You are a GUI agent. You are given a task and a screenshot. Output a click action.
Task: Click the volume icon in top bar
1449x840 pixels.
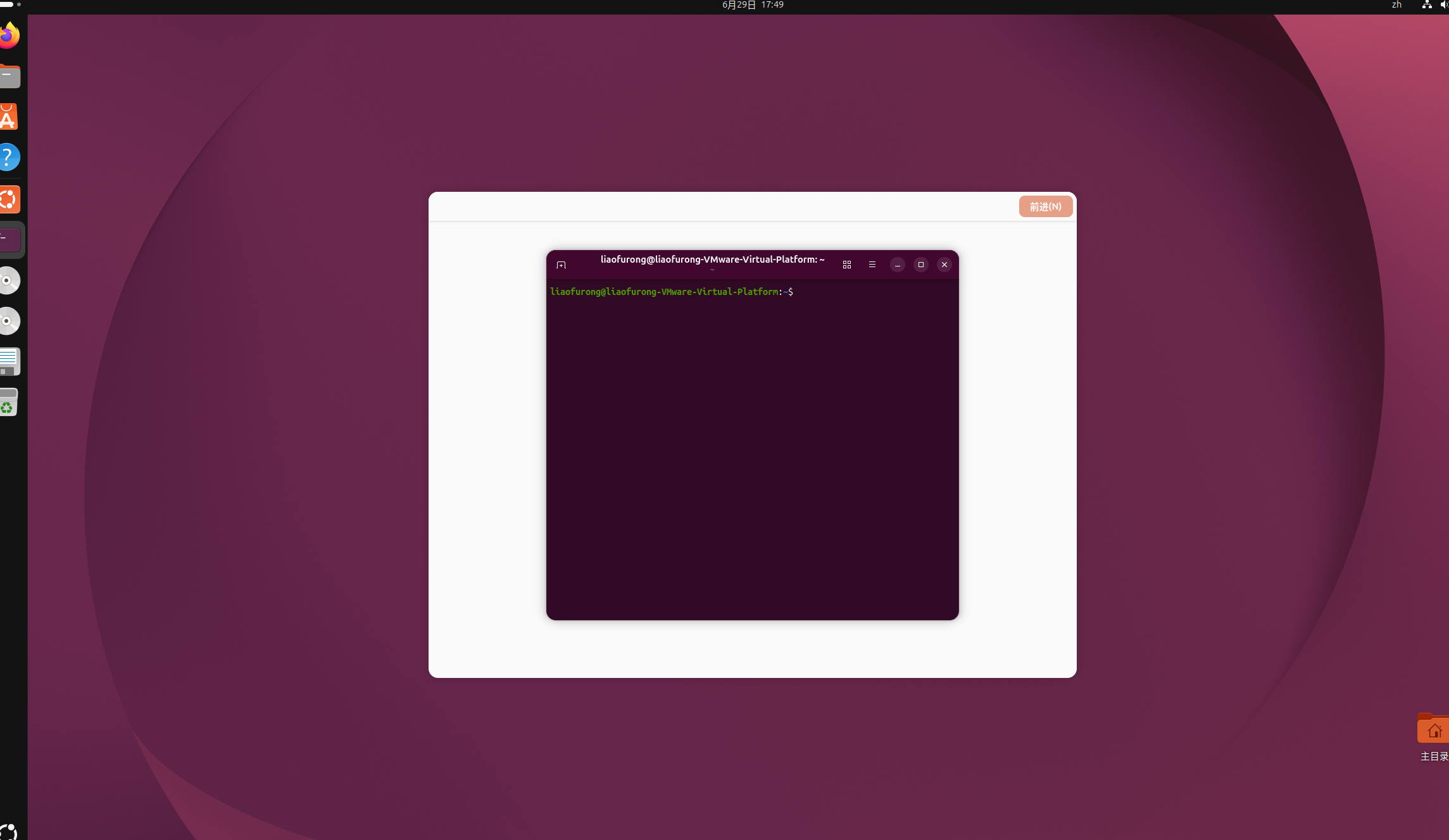1445,5
